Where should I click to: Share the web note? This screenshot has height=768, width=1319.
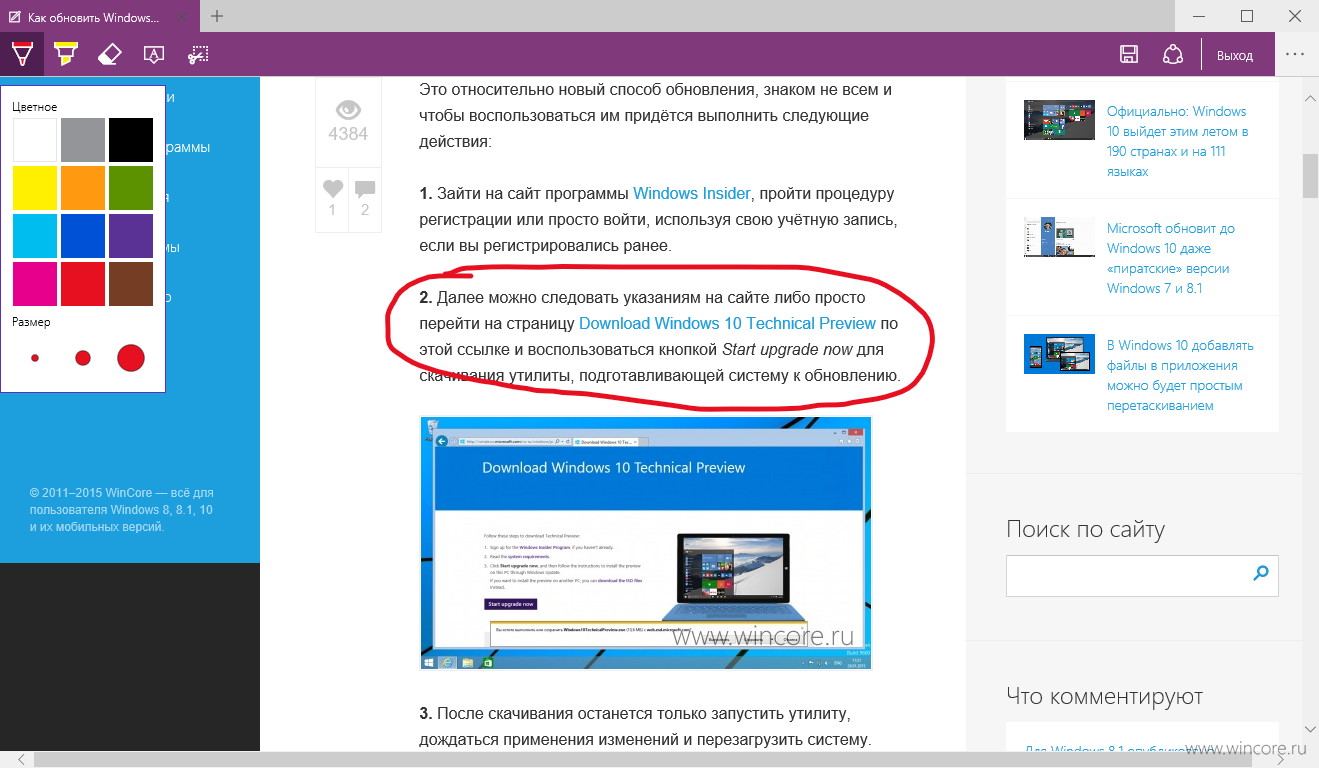click(1173, 54)
